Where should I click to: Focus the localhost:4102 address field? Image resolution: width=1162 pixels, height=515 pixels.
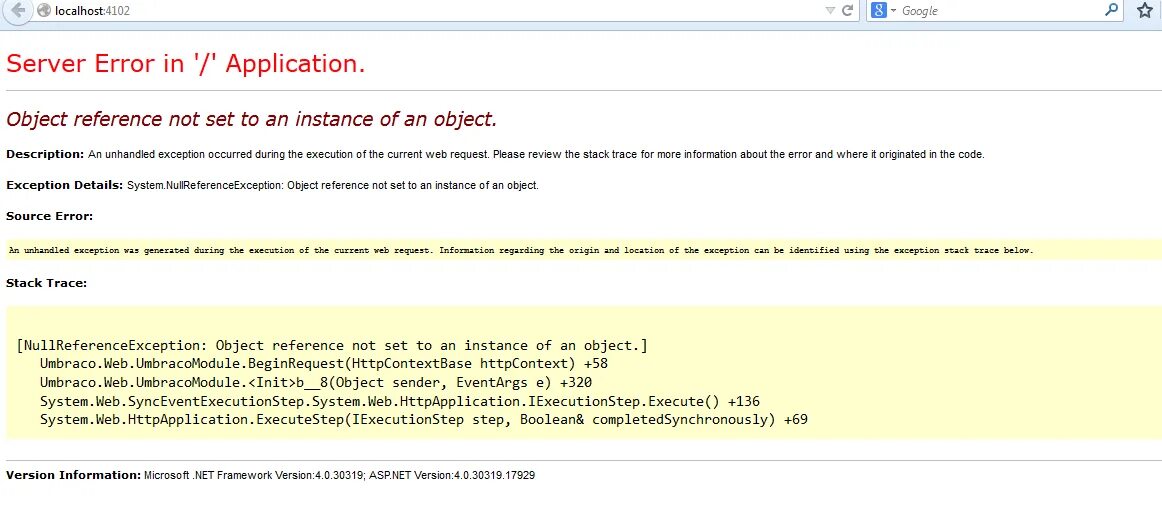[x=437, y=10]
